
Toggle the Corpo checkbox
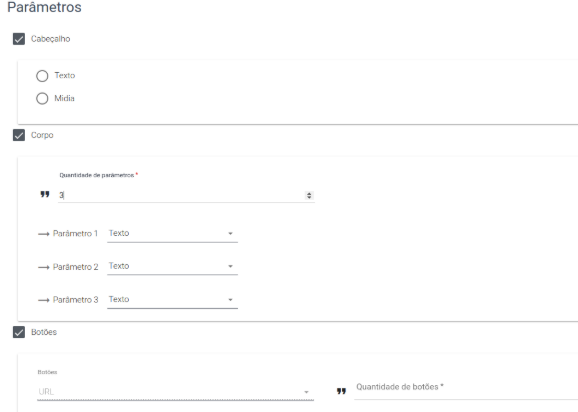[x=19, y=135]
